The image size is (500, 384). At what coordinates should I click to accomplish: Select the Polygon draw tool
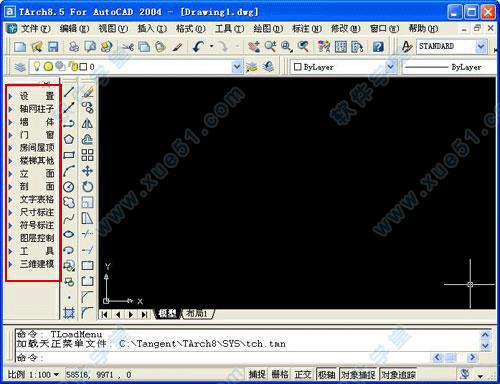[69, 139]
